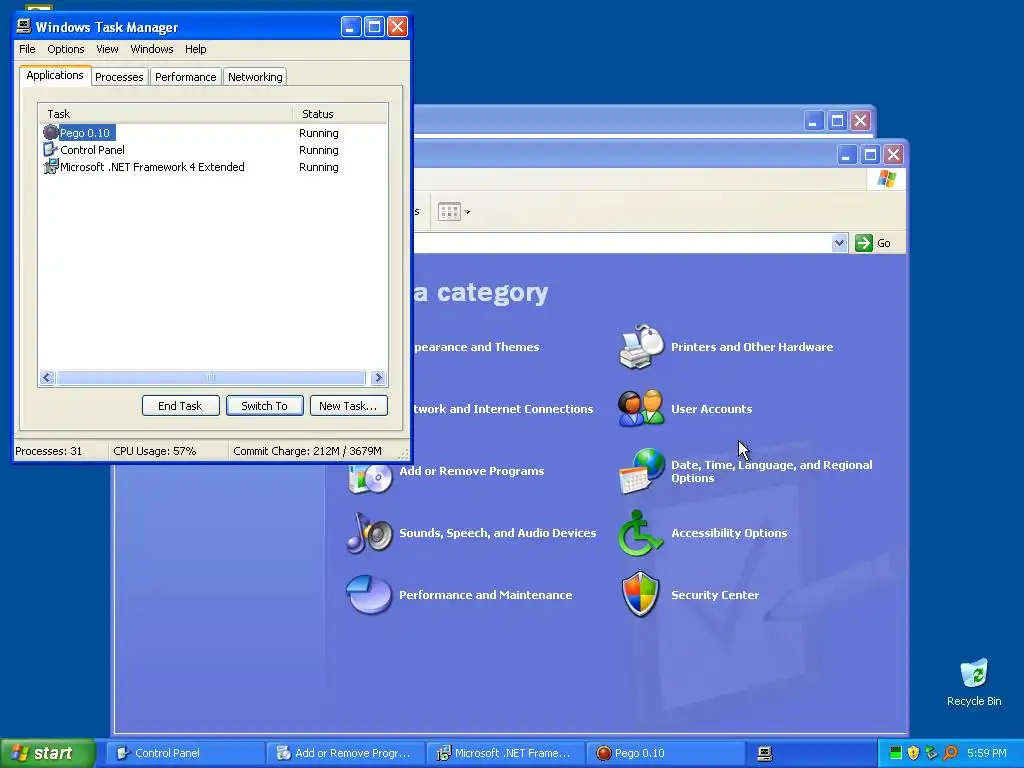Click the Date, Time, Language globe icon
1024x768 pixels.
click(x=641, y=471)
